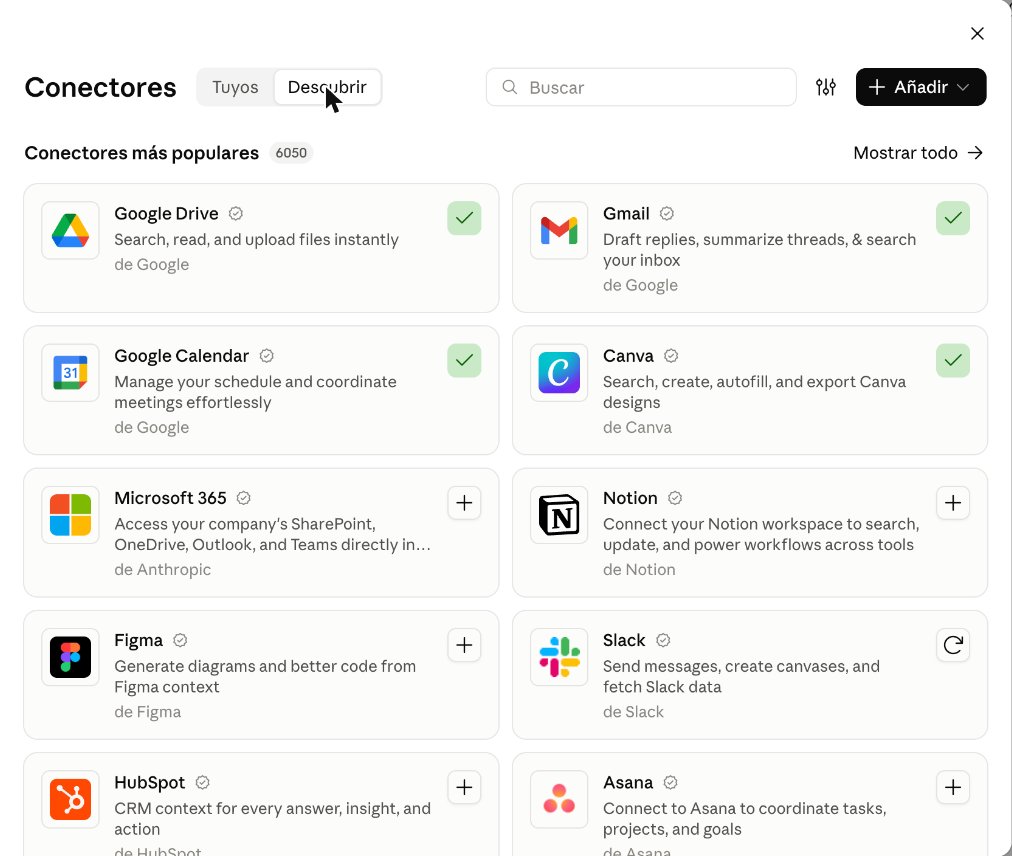This screenshot has width=1012, height=856.
Task: Click the 'de Anthropic' publisher label
Action: tap(163, 569)
